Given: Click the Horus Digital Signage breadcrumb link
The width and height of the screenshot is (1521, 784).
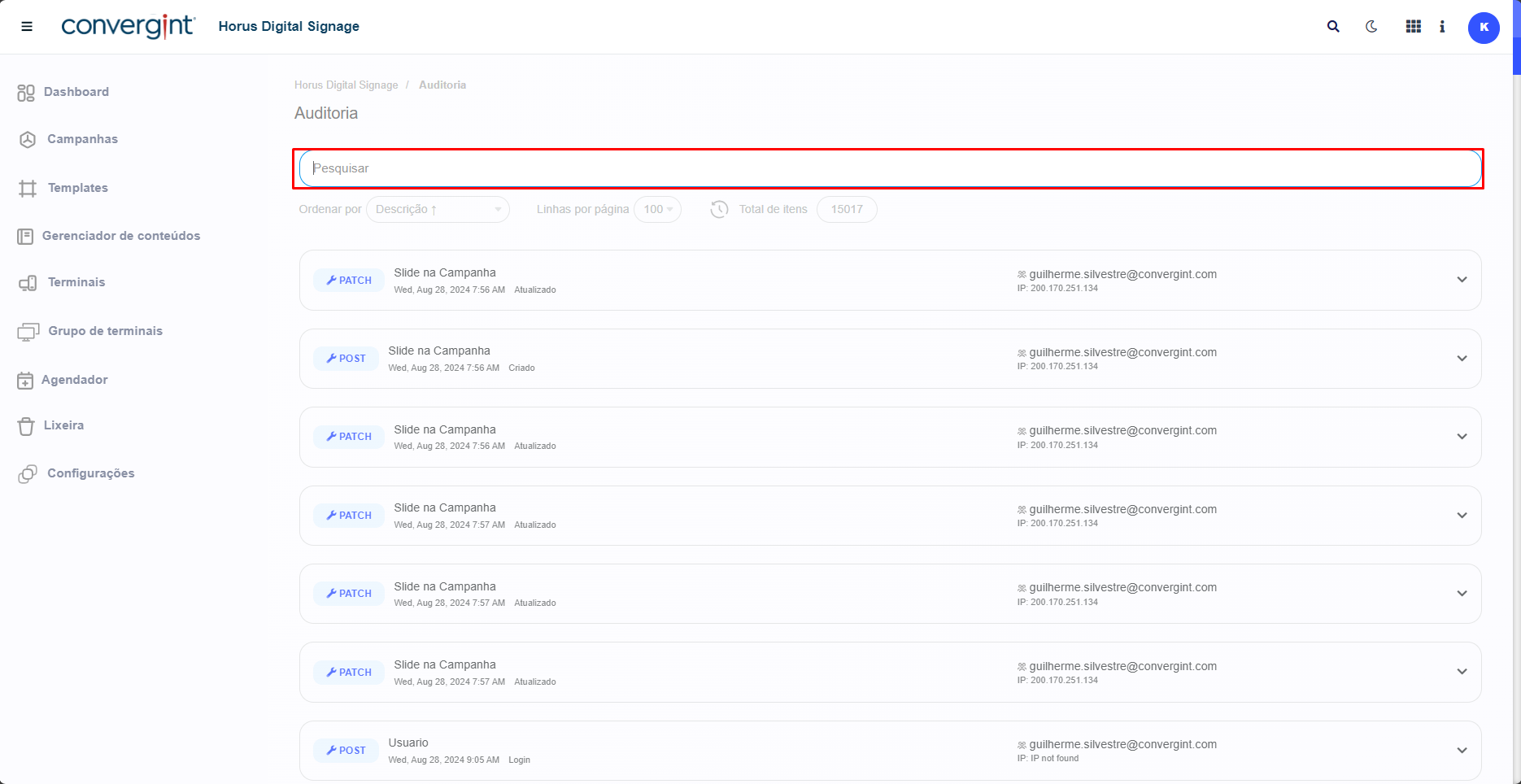Looking at the screenshot, I should (346, 85).
